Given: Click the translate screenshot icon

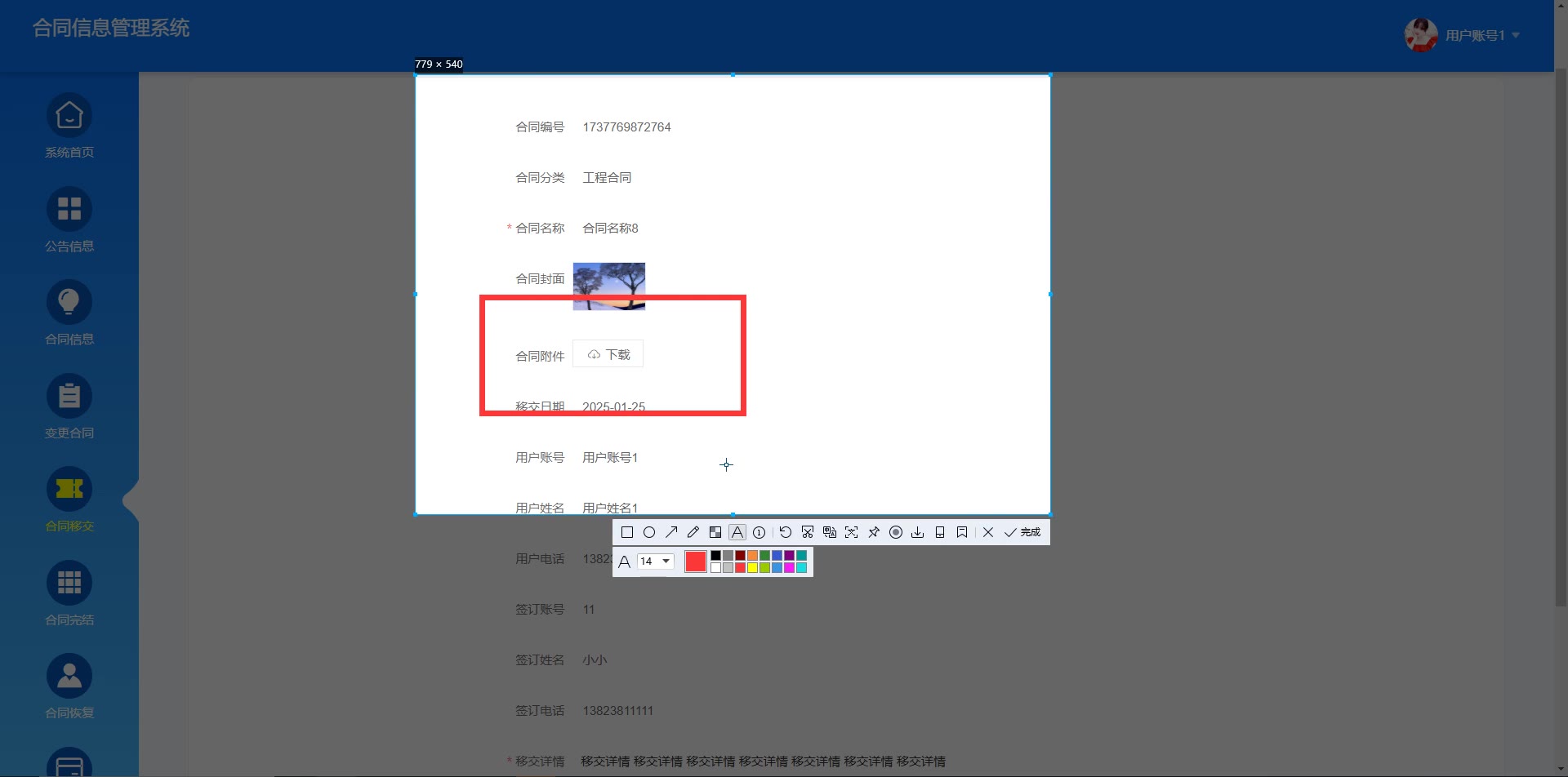Looking at the screenshot, I should [x=830, y=532].
